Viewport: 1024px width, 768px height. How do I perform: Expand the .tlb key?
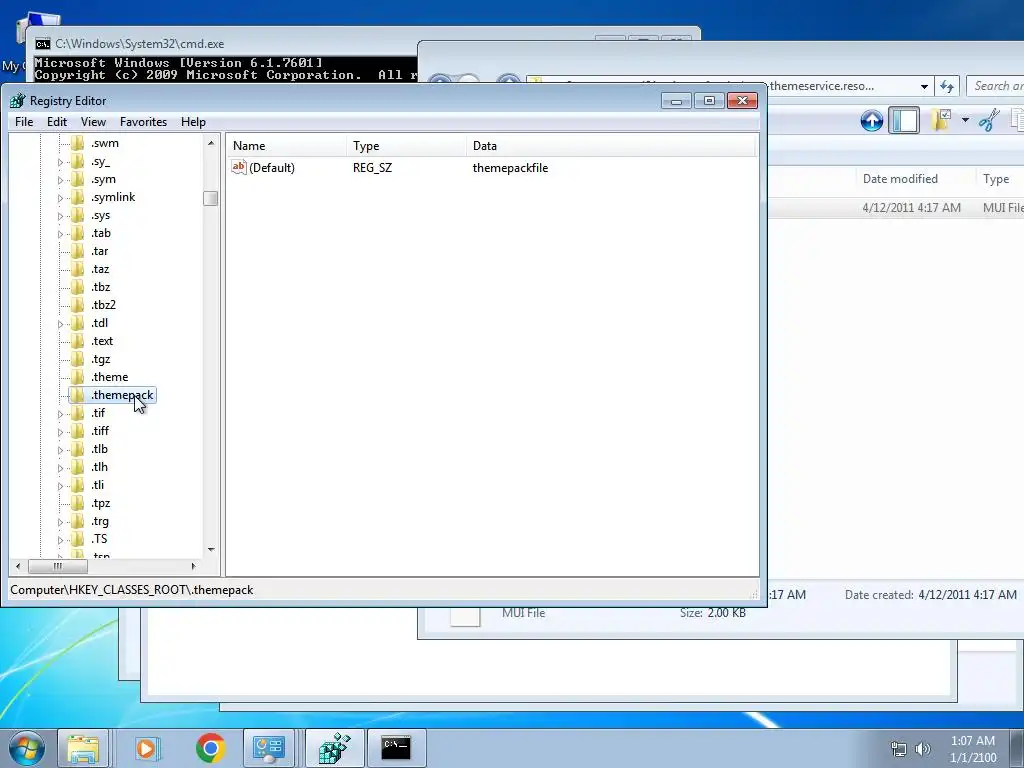60,450
